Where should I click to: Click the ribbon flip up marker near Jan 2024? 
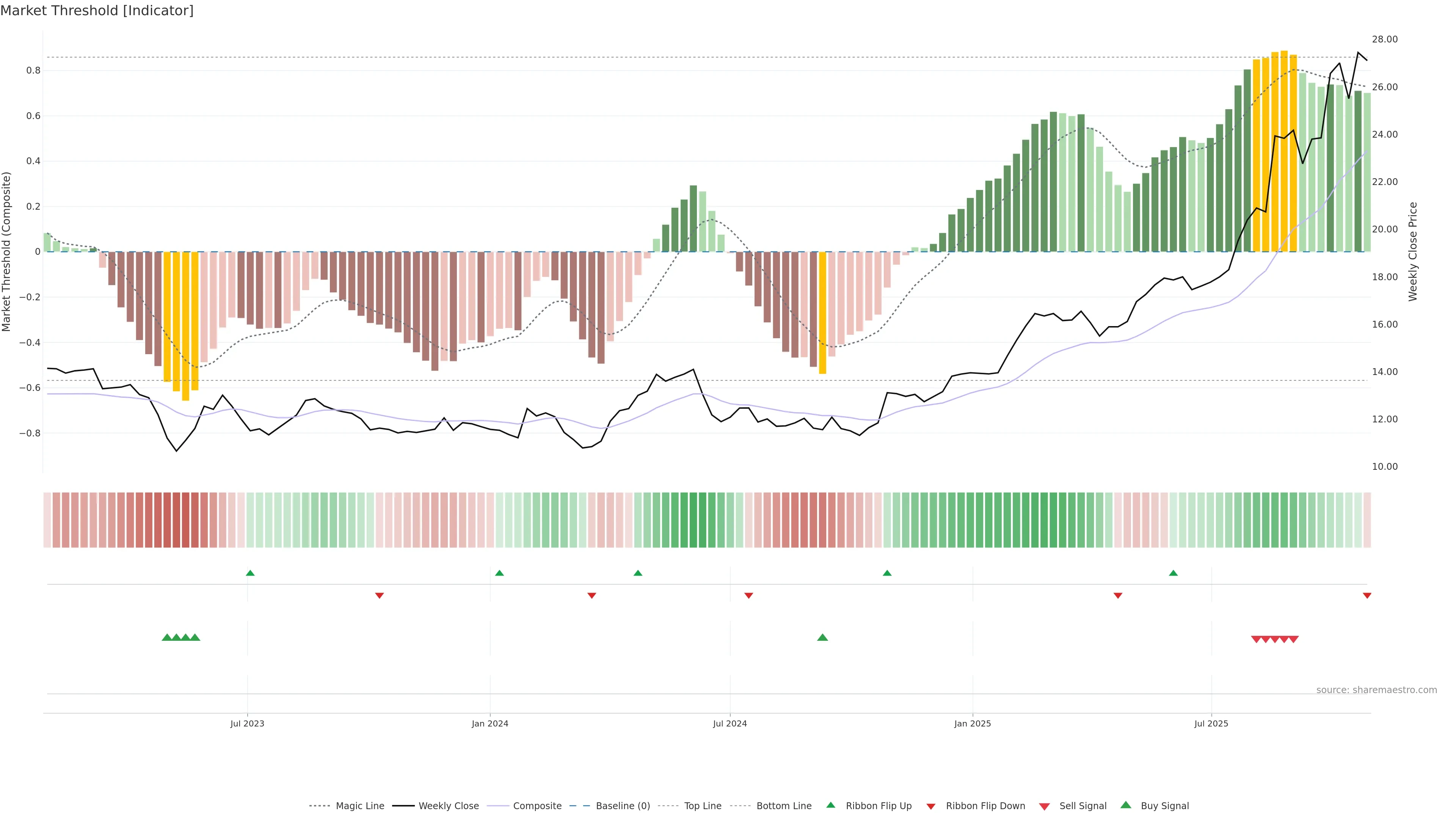[499, 573]
